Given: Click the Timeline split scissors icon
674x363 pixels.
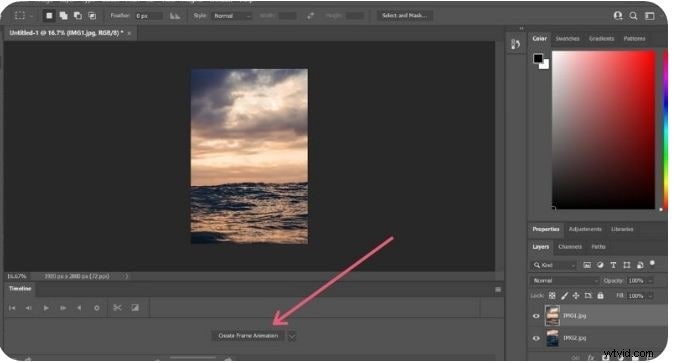Looking at the screenshot, I should (117, 308).
